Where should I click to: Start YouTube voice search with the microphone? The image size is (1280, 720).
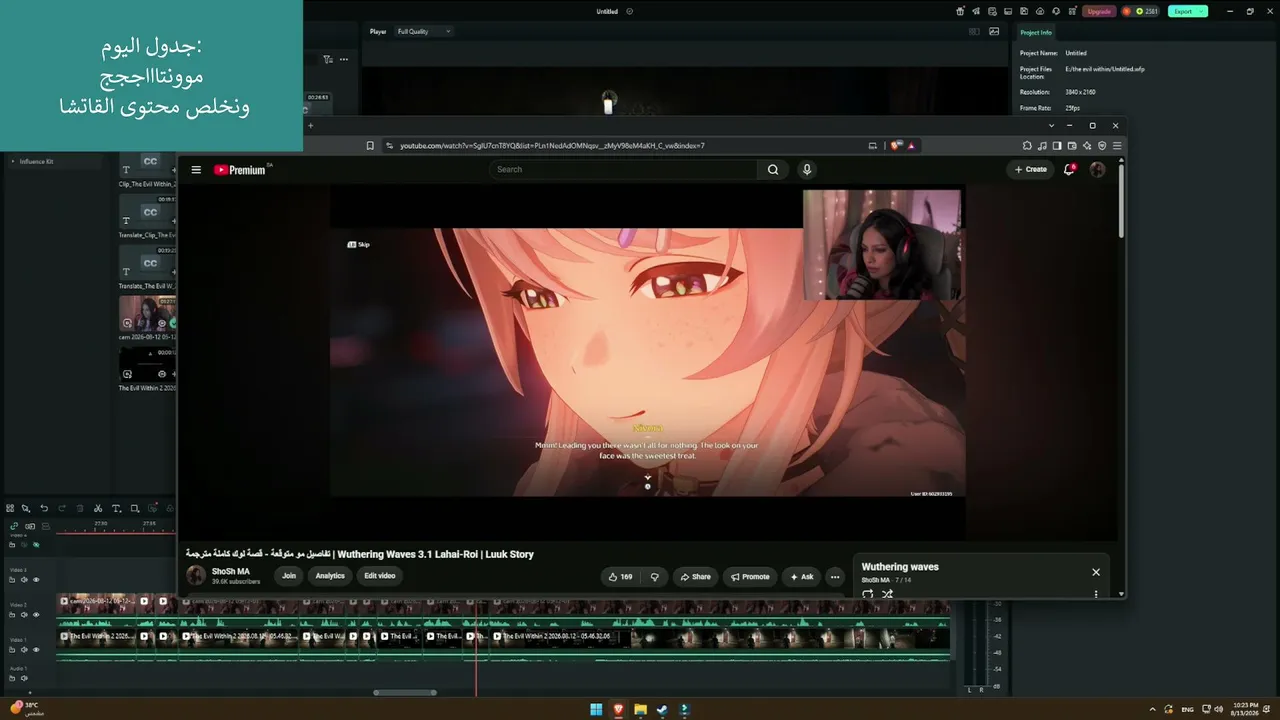click(x=807, y=170)
